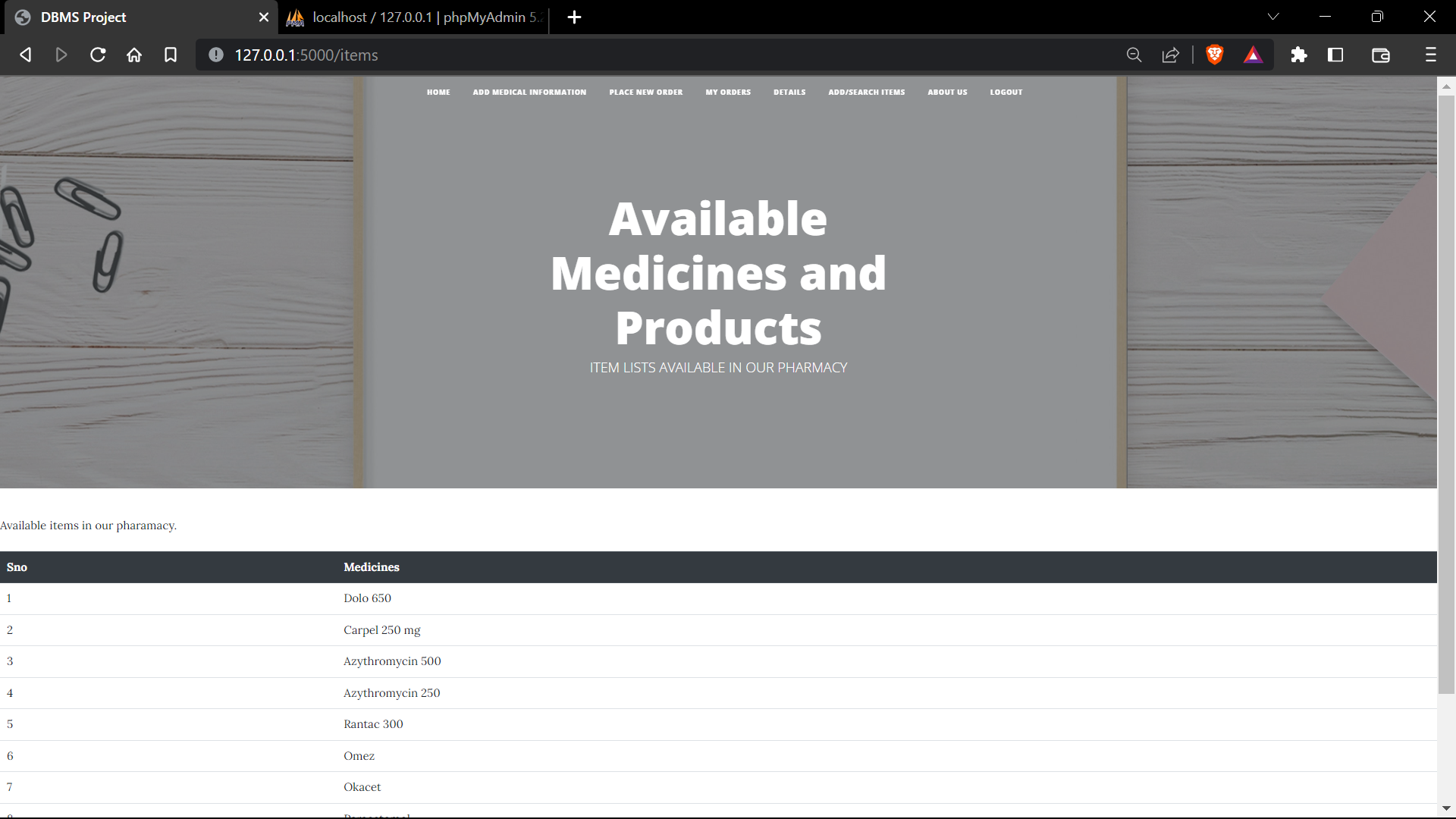Open the zoom magnifier control
The image size is (1456, 819).
click(x=1134, y=55)
